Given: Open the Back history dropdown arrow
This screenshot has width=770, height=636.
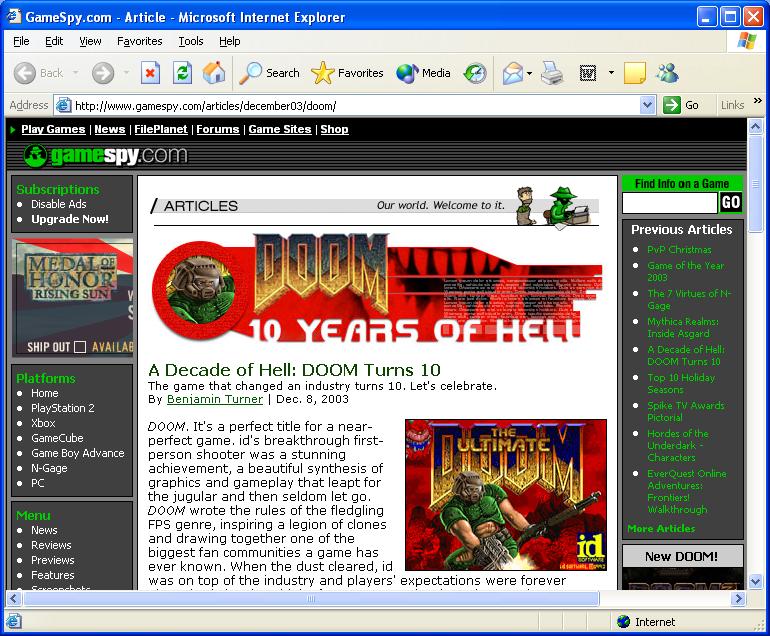Looking at the screenshot, I should 76,73.
